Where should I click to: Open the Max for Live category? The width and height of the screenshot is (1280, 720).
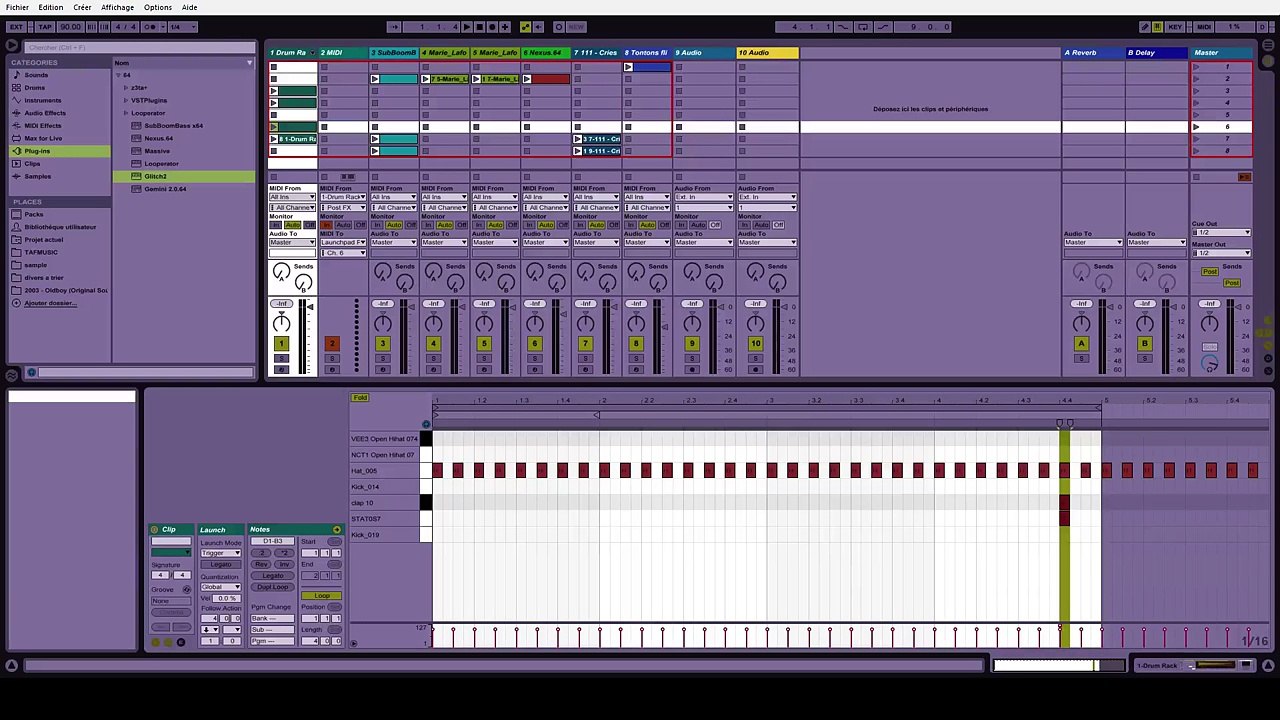coord(43,138)
